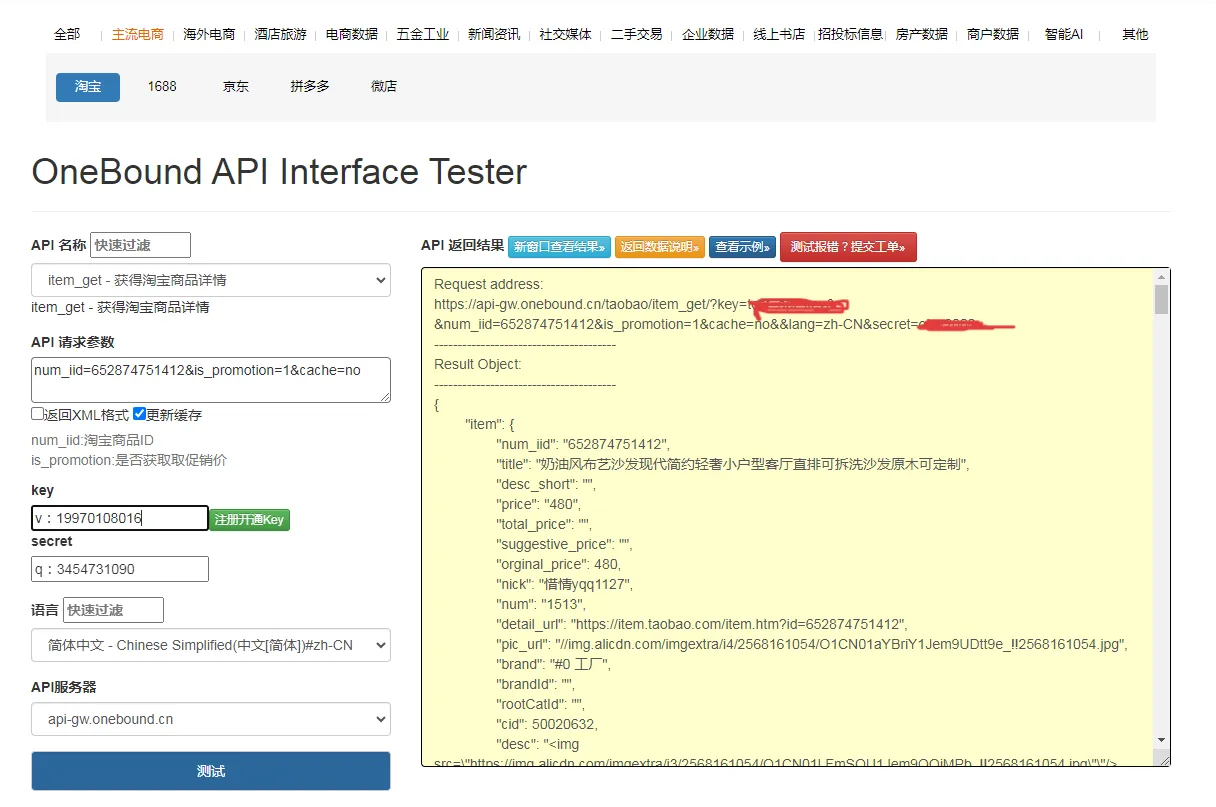This screenshot has height=807, width=1216.
Task: Open the 拼多多 tab
Action: [x=310, y=87]
